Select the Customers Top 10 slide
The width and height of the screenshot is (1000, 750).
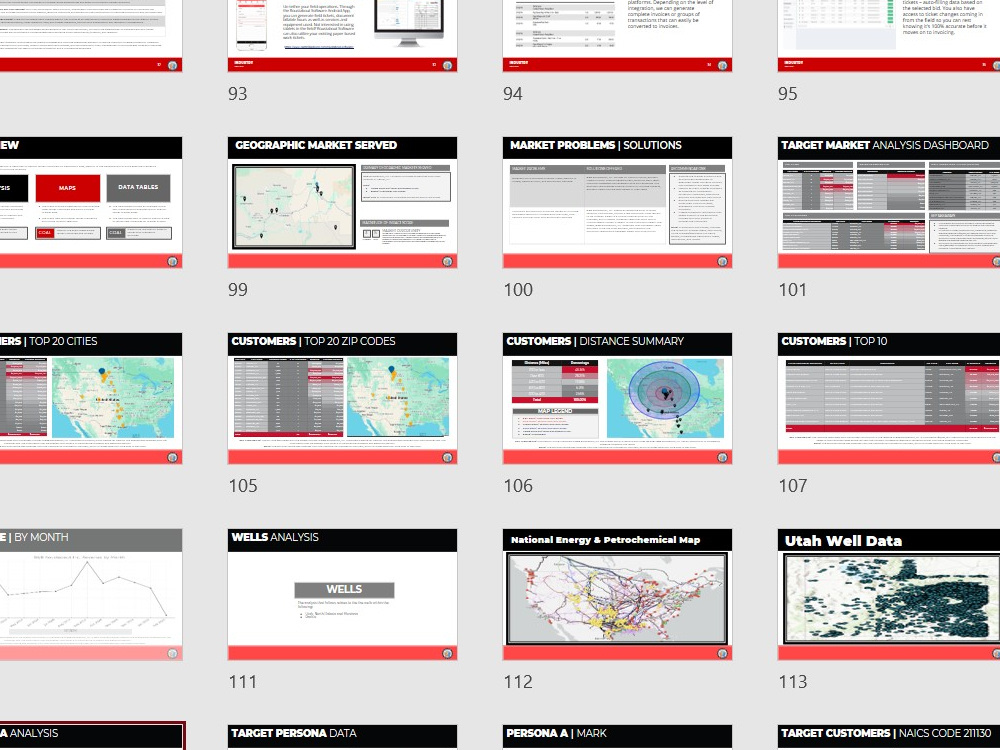pyautogui.click(x=889, y=398)
